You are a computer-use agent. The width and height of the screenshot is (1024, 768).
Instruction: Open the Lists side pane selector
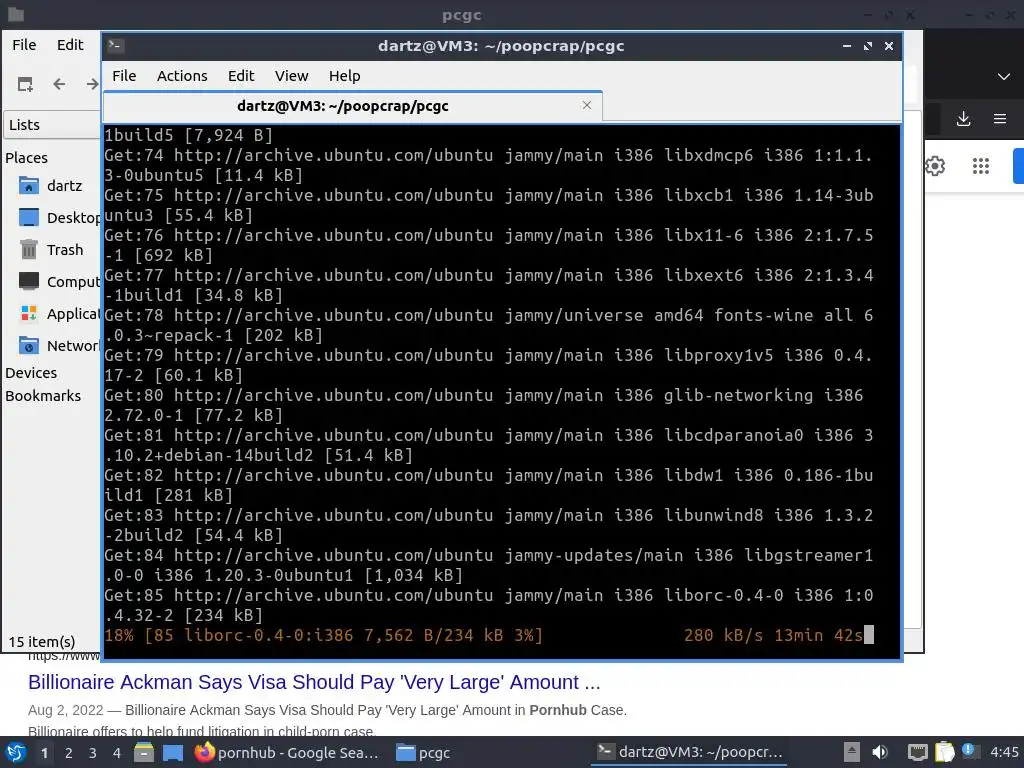click(52, 125)
